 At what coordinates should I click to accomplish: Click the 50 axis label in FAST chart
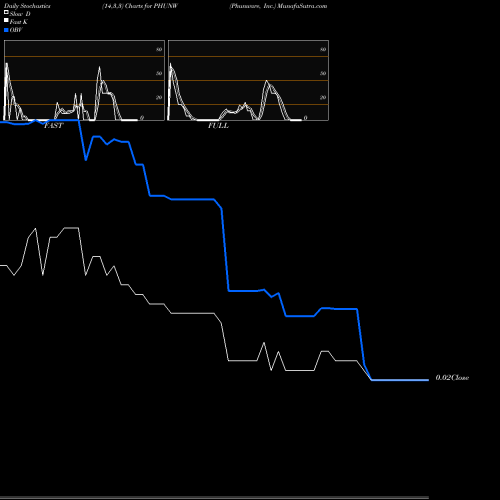click(x=159, y=73)
